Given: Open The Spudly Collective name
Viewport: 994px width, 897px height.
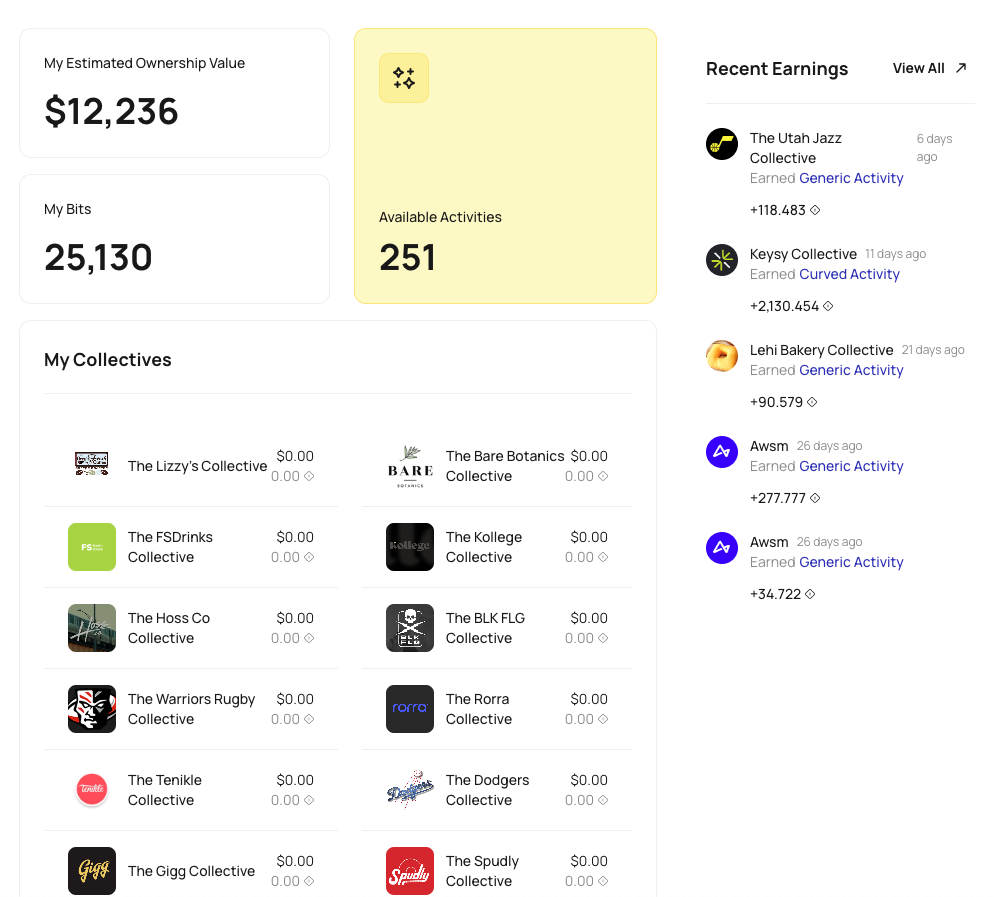Looking at the screenshot, I should tap(482, 871).
